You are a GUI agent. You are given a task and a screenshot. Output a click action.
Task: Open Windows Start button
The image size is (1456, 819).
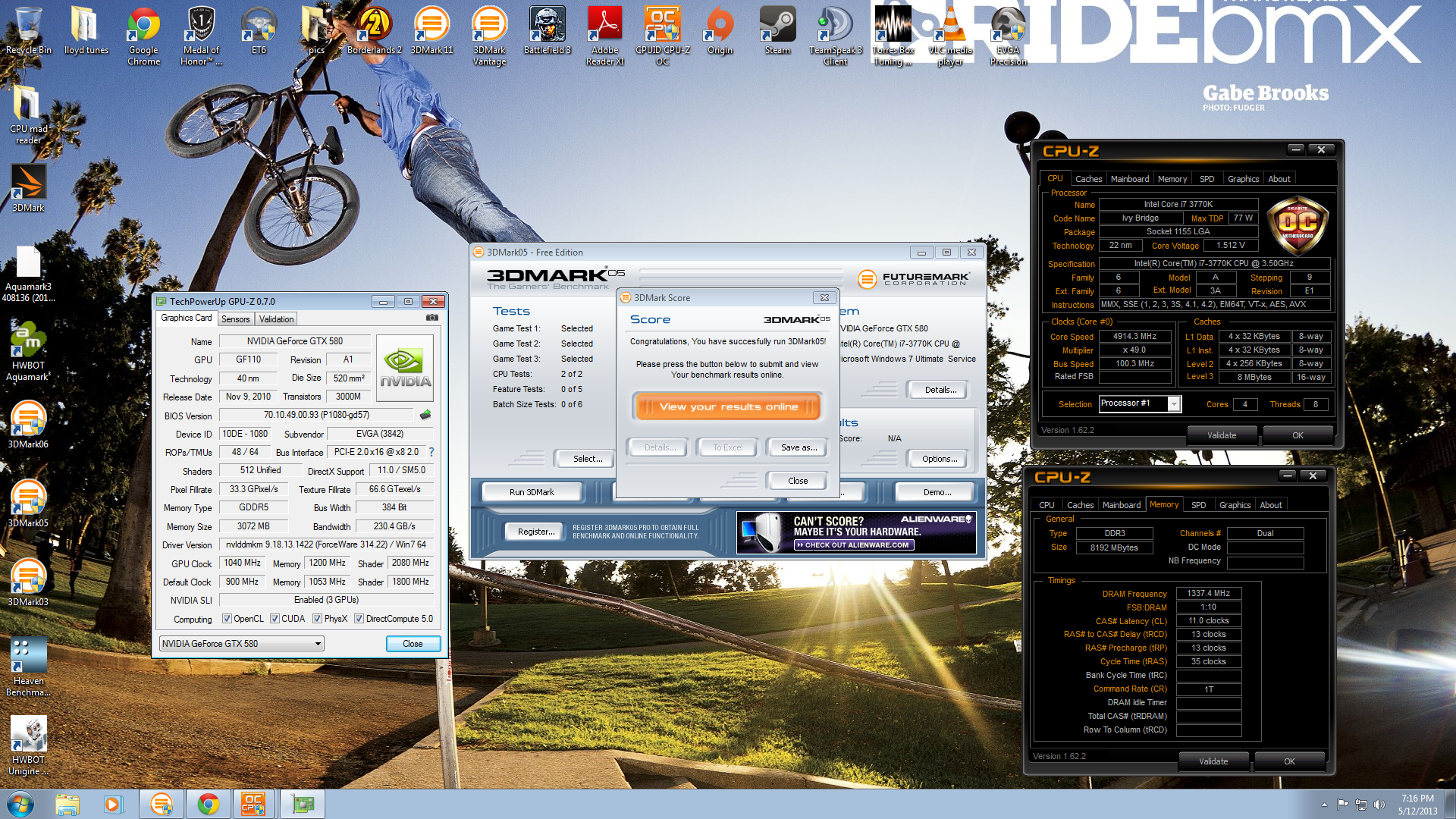(20, 804)
